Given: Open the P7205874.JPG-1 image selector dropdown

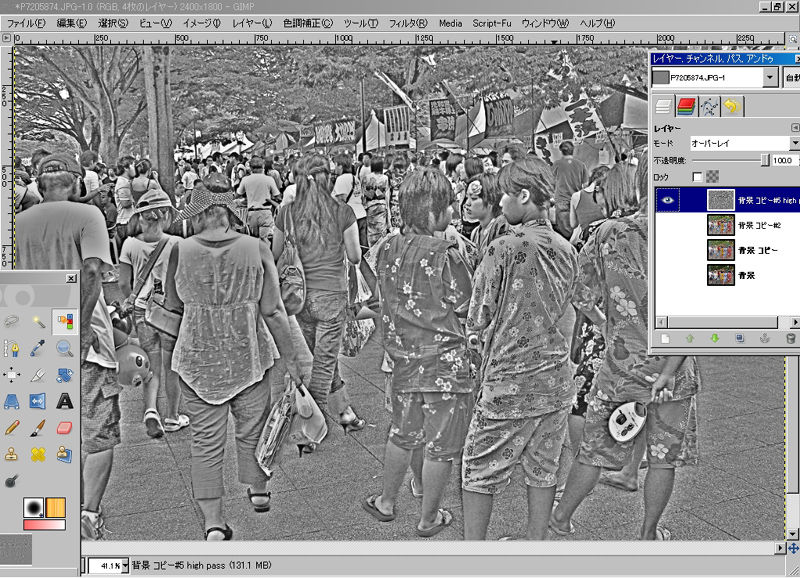Looking at the screenshot, I should pyautogui.click(x=770, y=78).
